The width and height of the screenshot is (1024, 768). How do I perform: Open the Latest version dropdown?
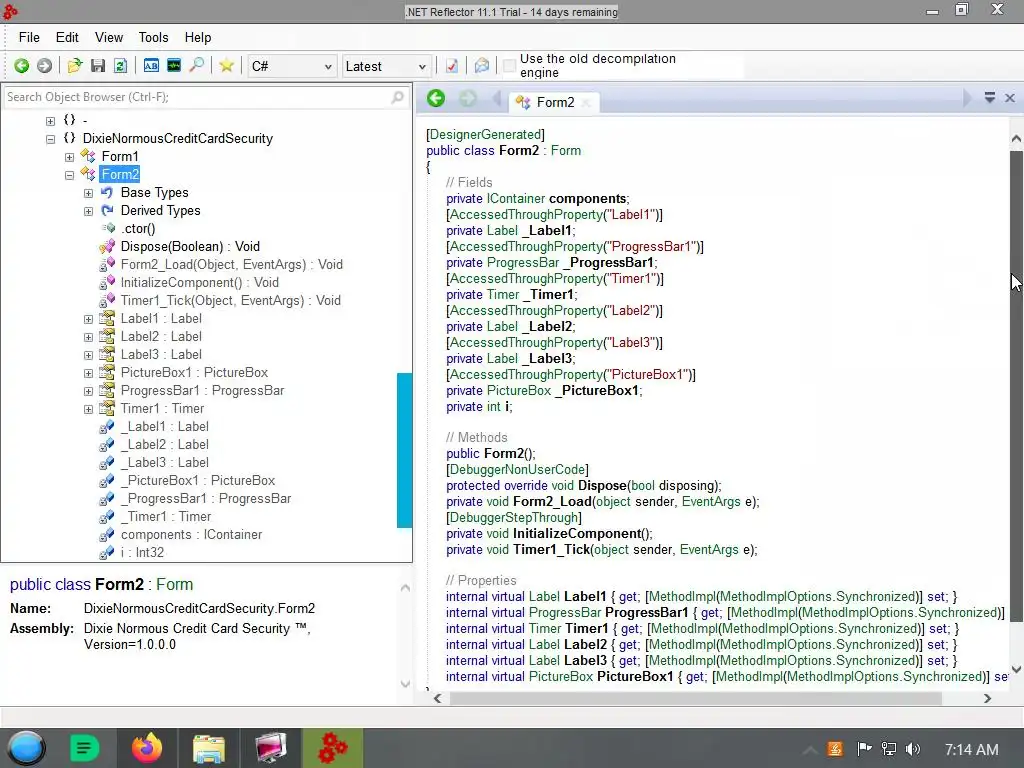click(x=385, y=66)
